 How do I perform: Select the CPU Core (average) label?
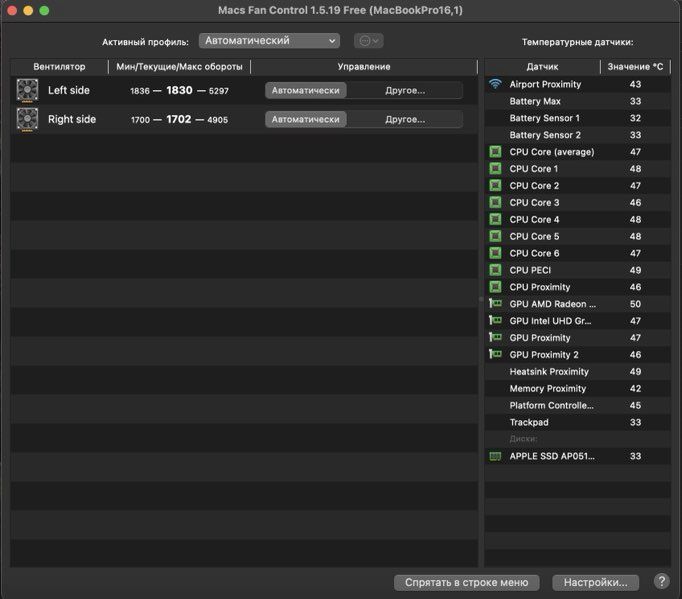tap(552, 152)
